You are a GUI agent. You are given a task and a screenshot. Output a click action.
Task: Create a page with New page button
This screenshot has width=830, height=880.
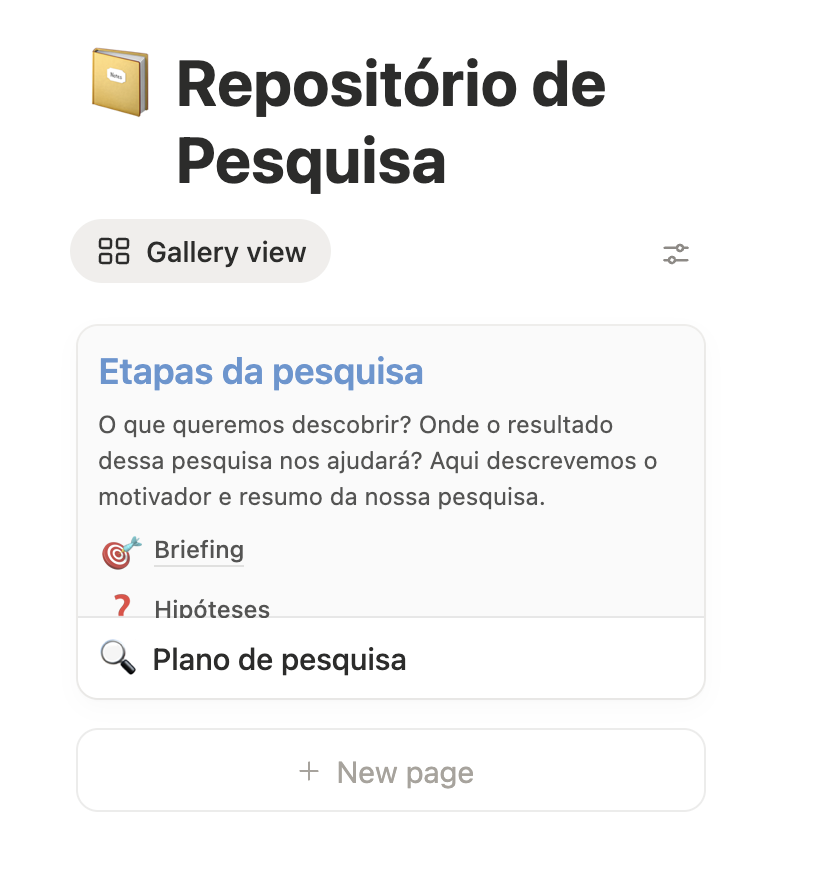[x=390, y=771]
